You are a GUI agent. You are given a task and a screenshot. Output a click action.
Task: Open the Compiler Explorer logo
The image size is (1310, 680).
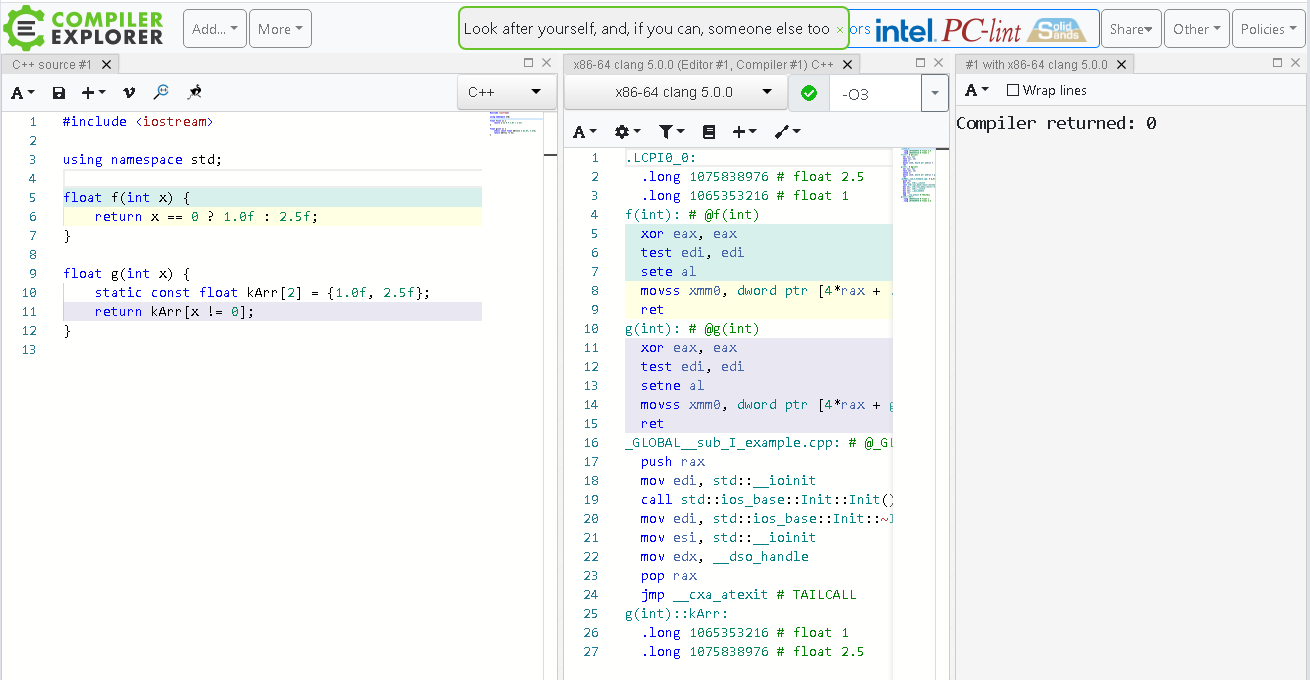[x=83, y=28]
